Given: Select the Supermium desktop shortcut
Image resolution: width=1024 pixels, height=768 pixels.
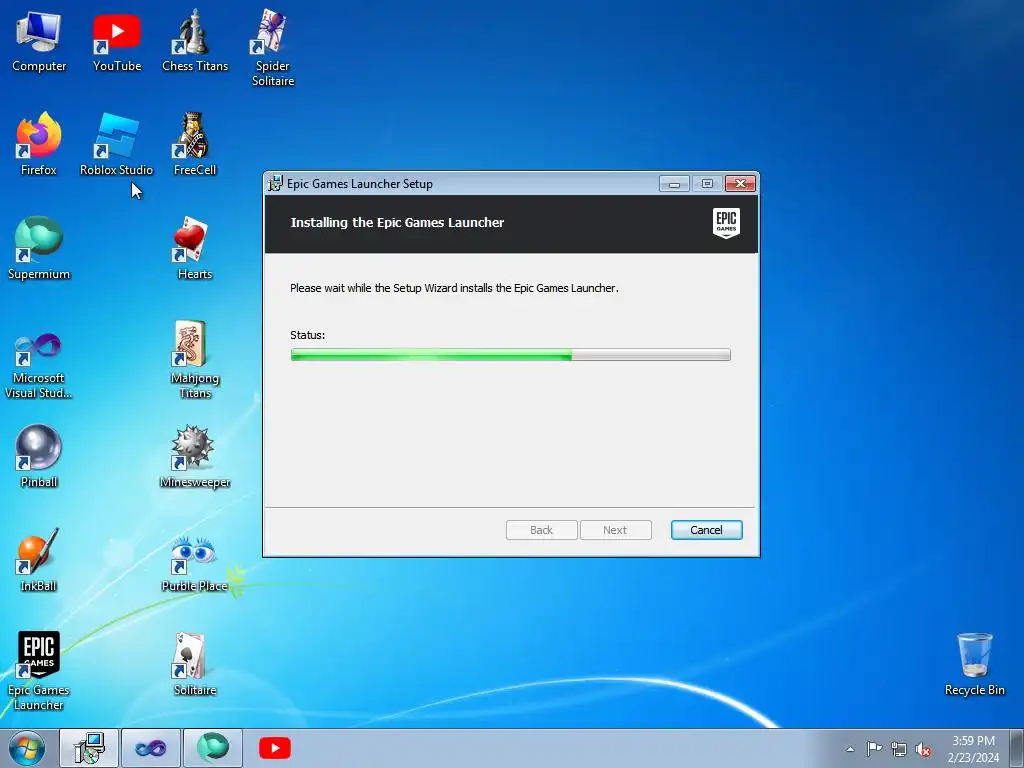Looking at the screenshot, I should [x=39, y=248].
